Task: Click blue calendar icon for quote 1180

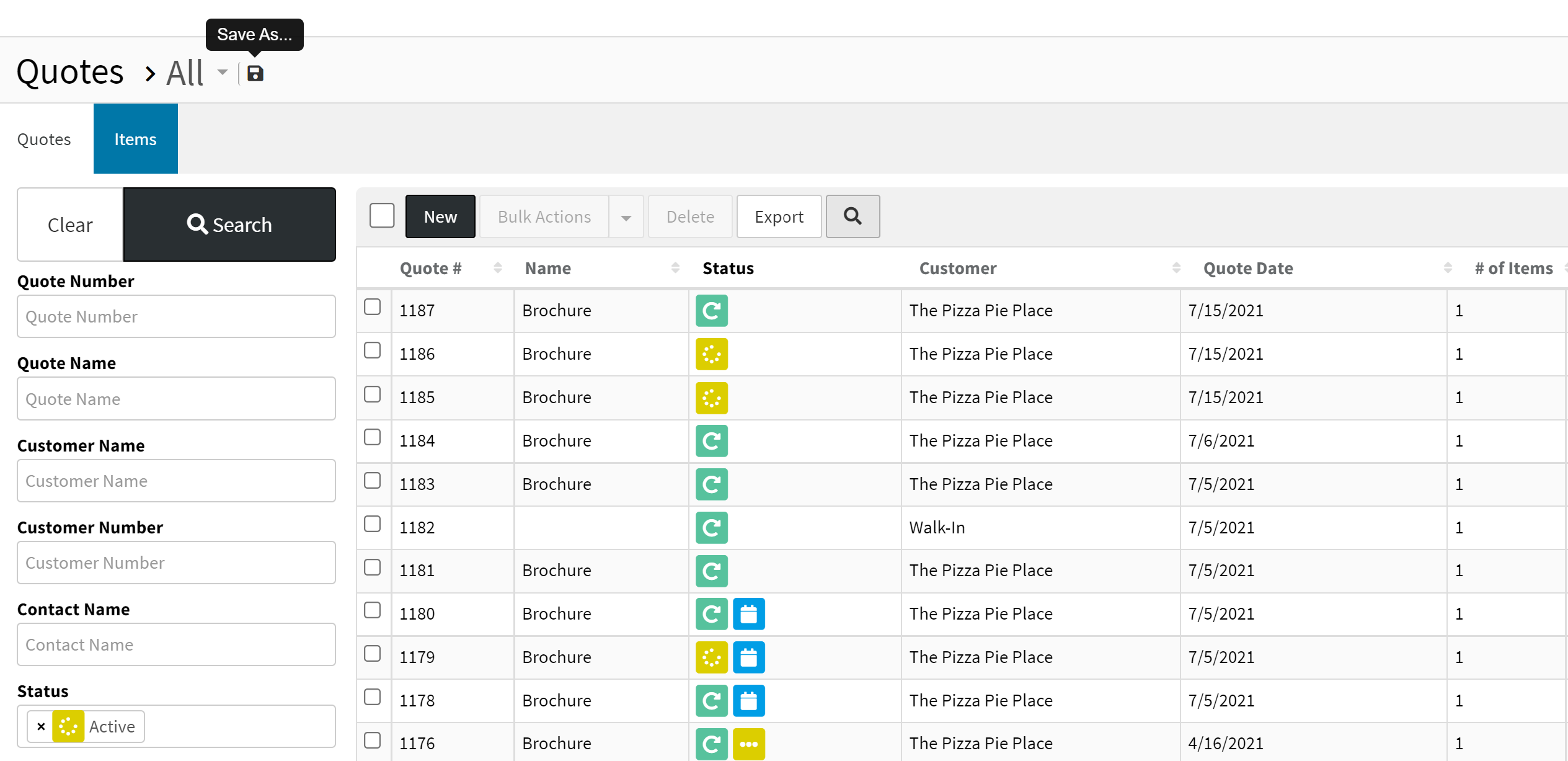Action: (748, 614)
